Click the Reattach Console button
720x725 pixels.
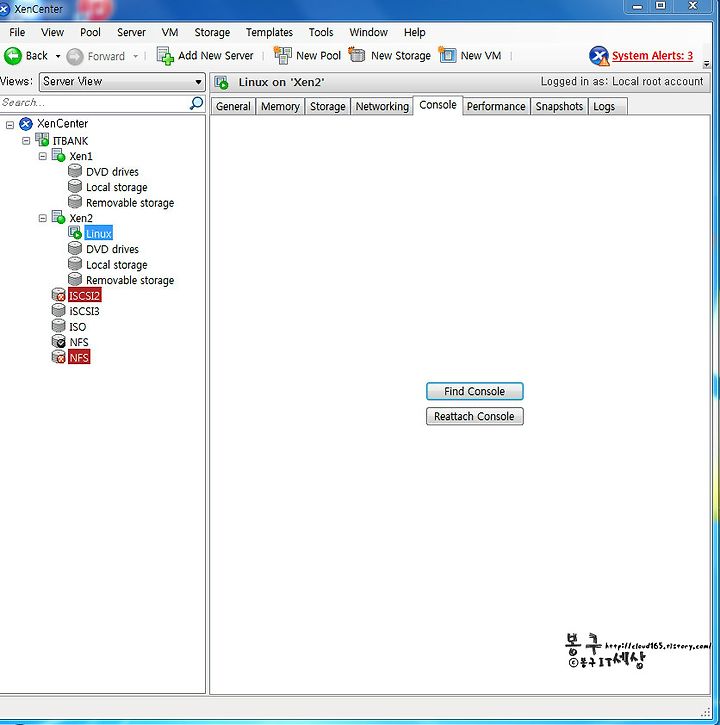474,416
